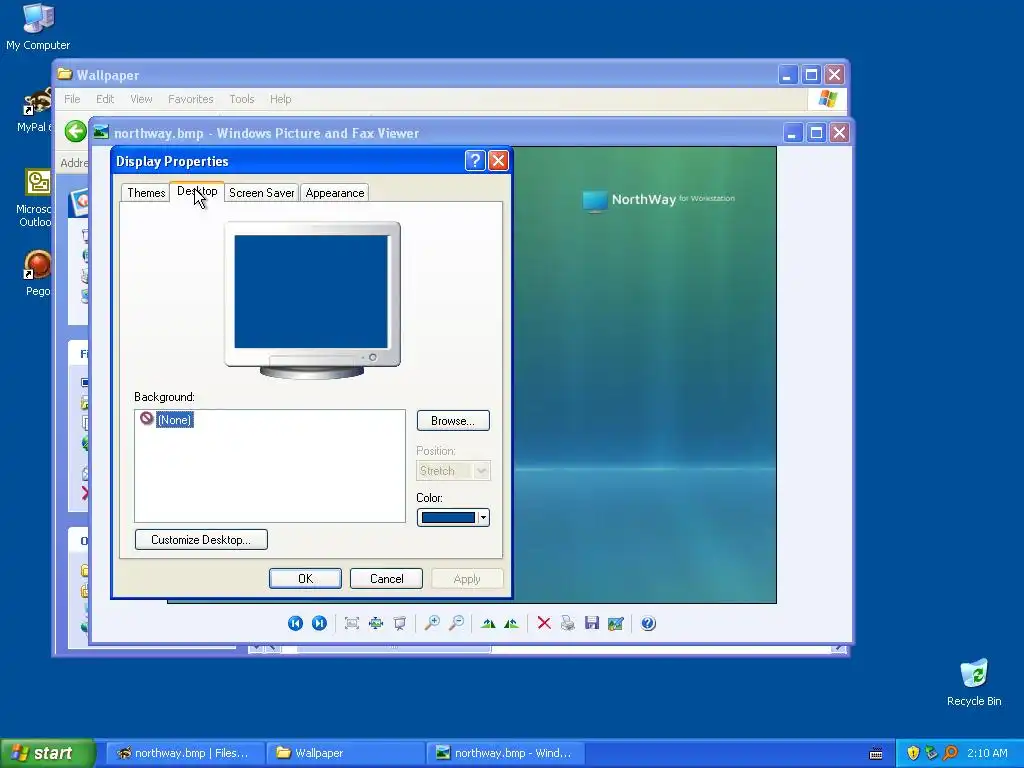Open desktop Color dropdown
This screenshot has height=768, width=1024.
coord(453,517)
